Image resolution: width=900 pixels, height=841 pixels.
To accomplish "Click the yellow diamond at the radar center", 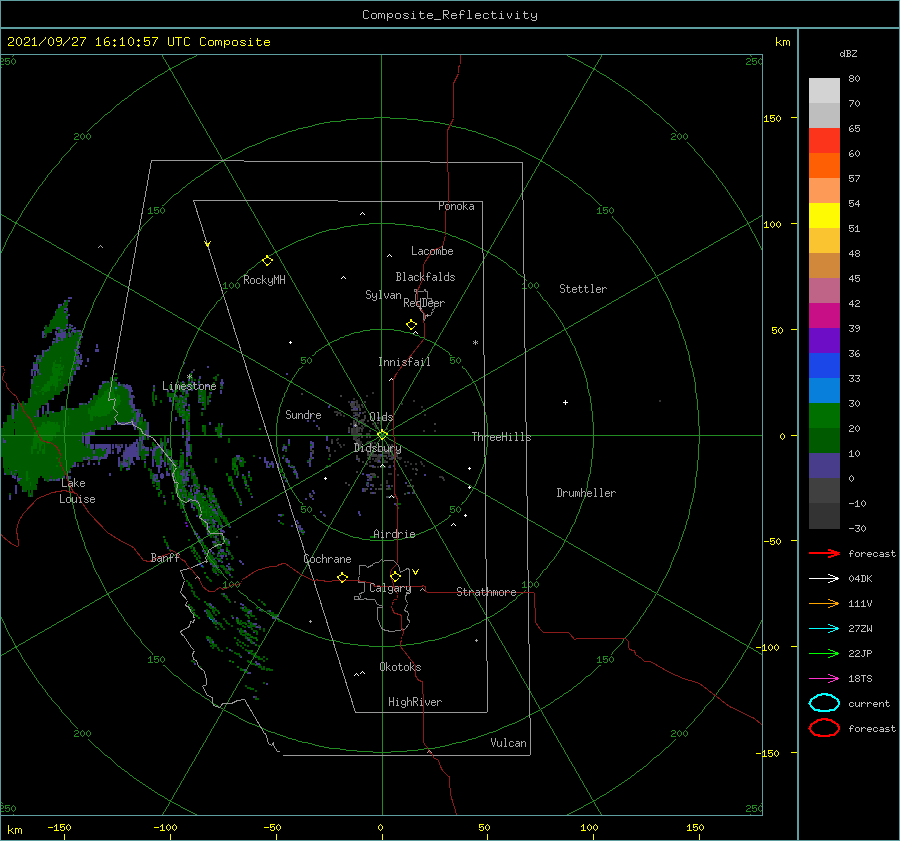I will 382,435.
